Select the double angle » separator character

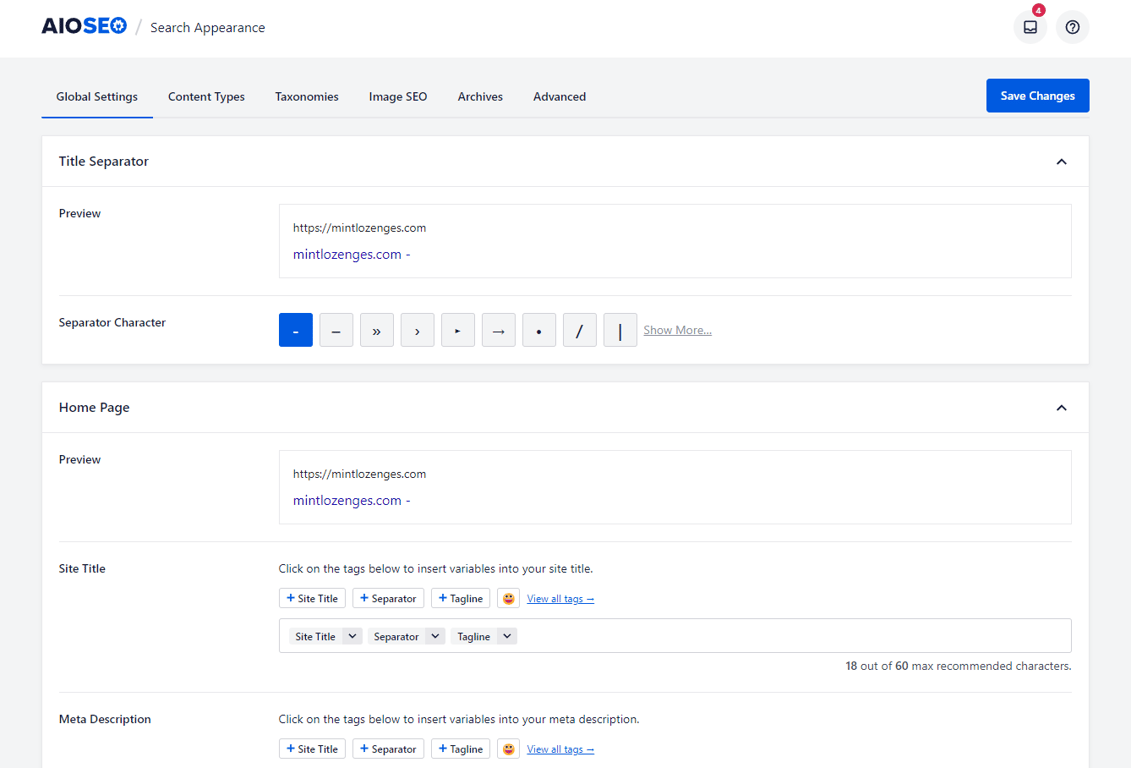tap(377, 330)
